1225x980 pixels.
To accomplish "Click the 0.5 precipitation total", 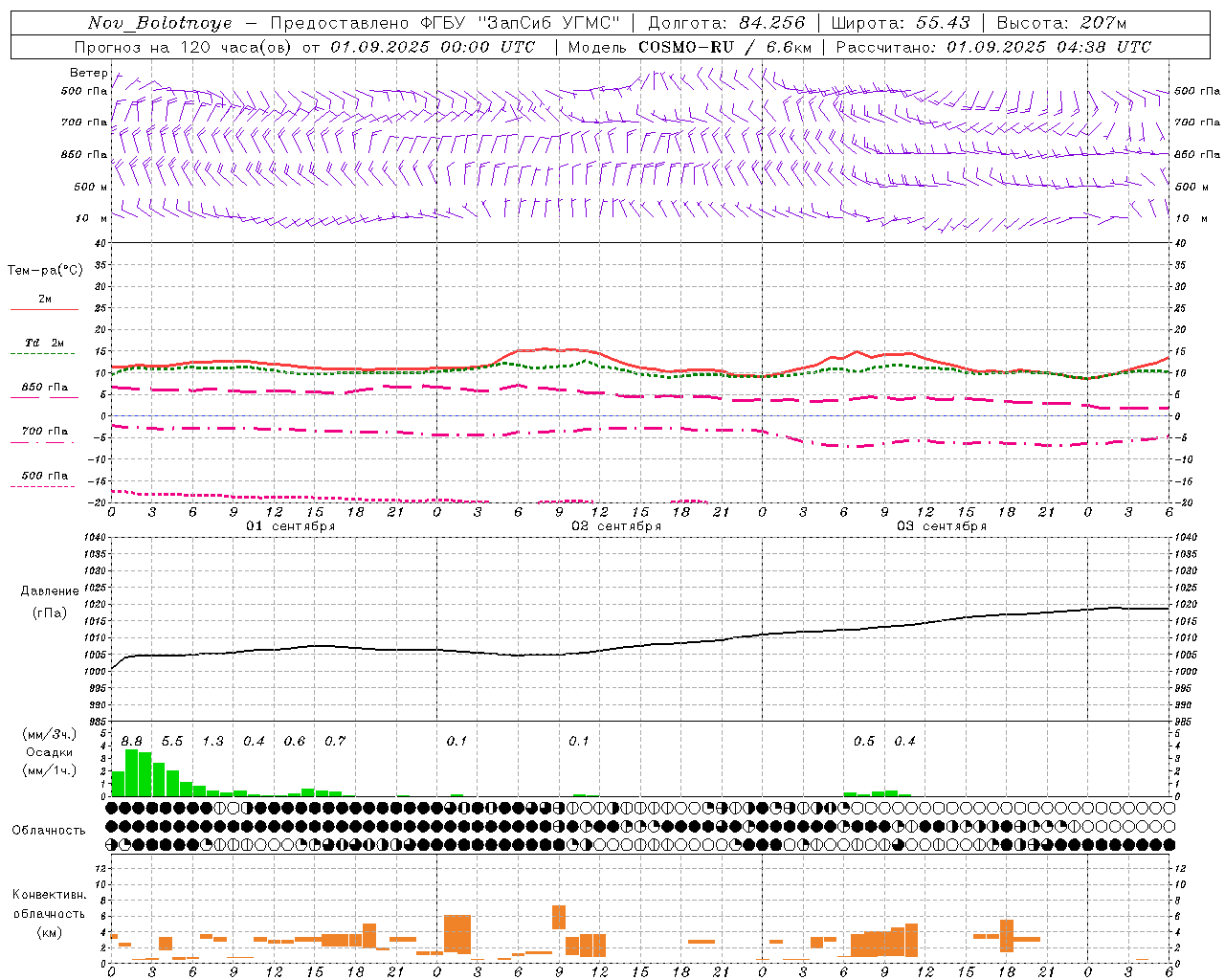I will click(864, 741).
